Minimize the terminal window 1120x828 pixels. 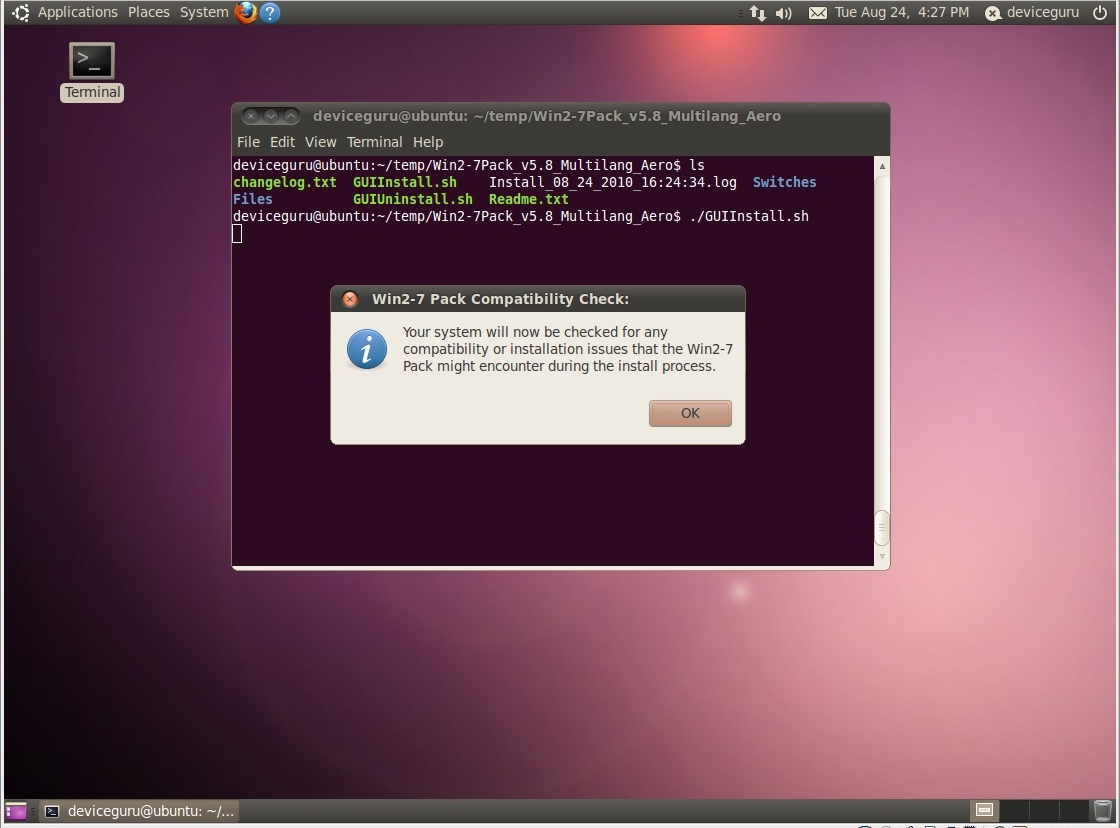coord(271,116)
